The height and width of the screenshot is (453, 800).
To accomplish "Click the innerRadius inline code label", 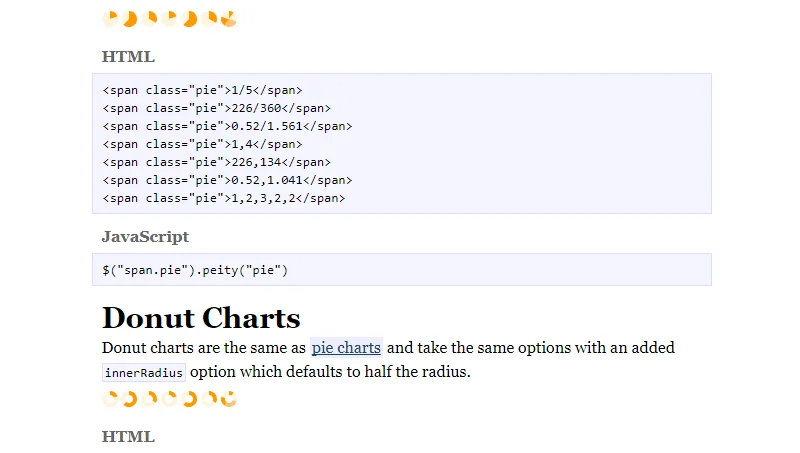I will (144, 373).
